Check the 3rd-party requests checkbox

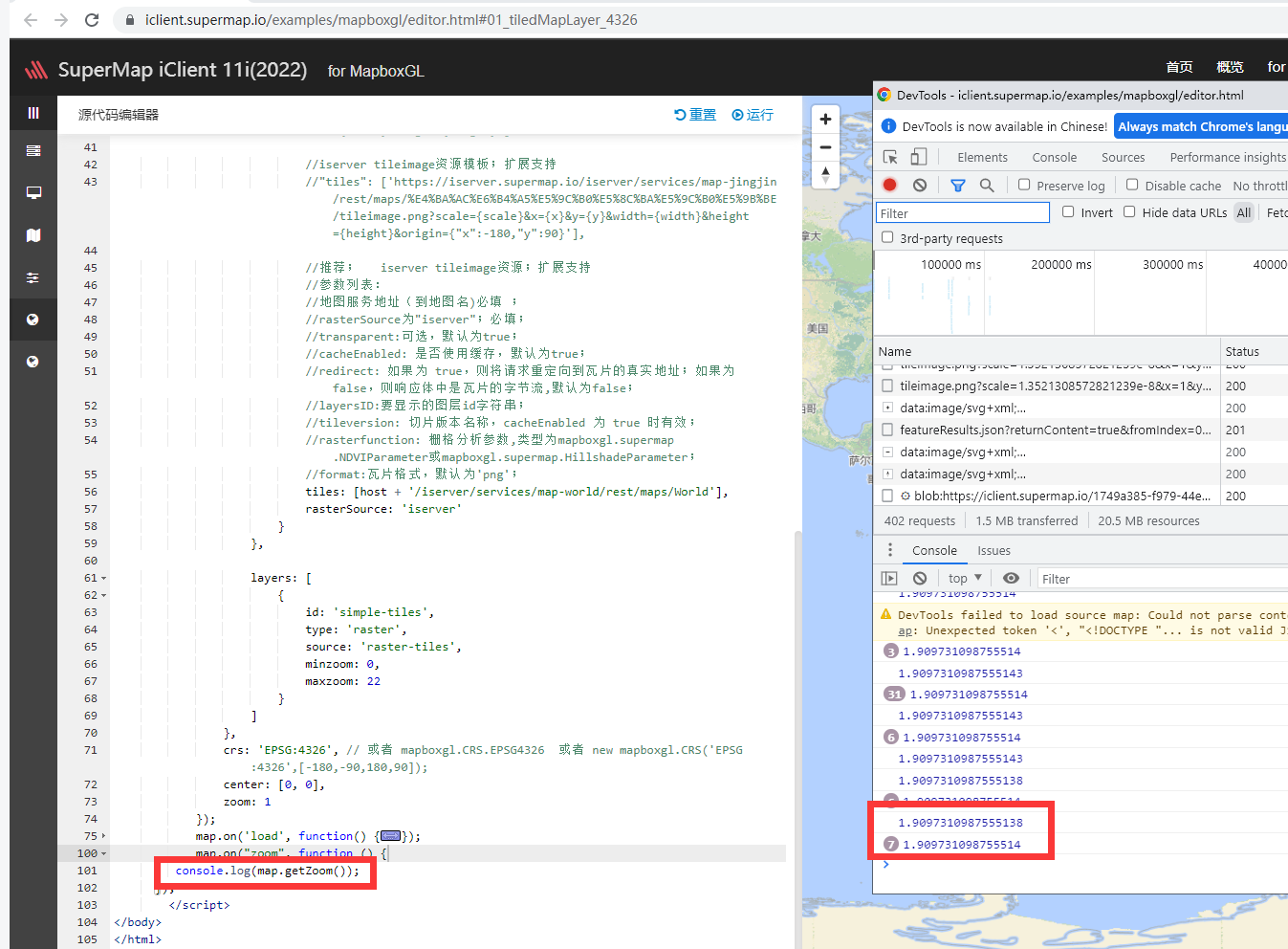(x=887, y=237)
